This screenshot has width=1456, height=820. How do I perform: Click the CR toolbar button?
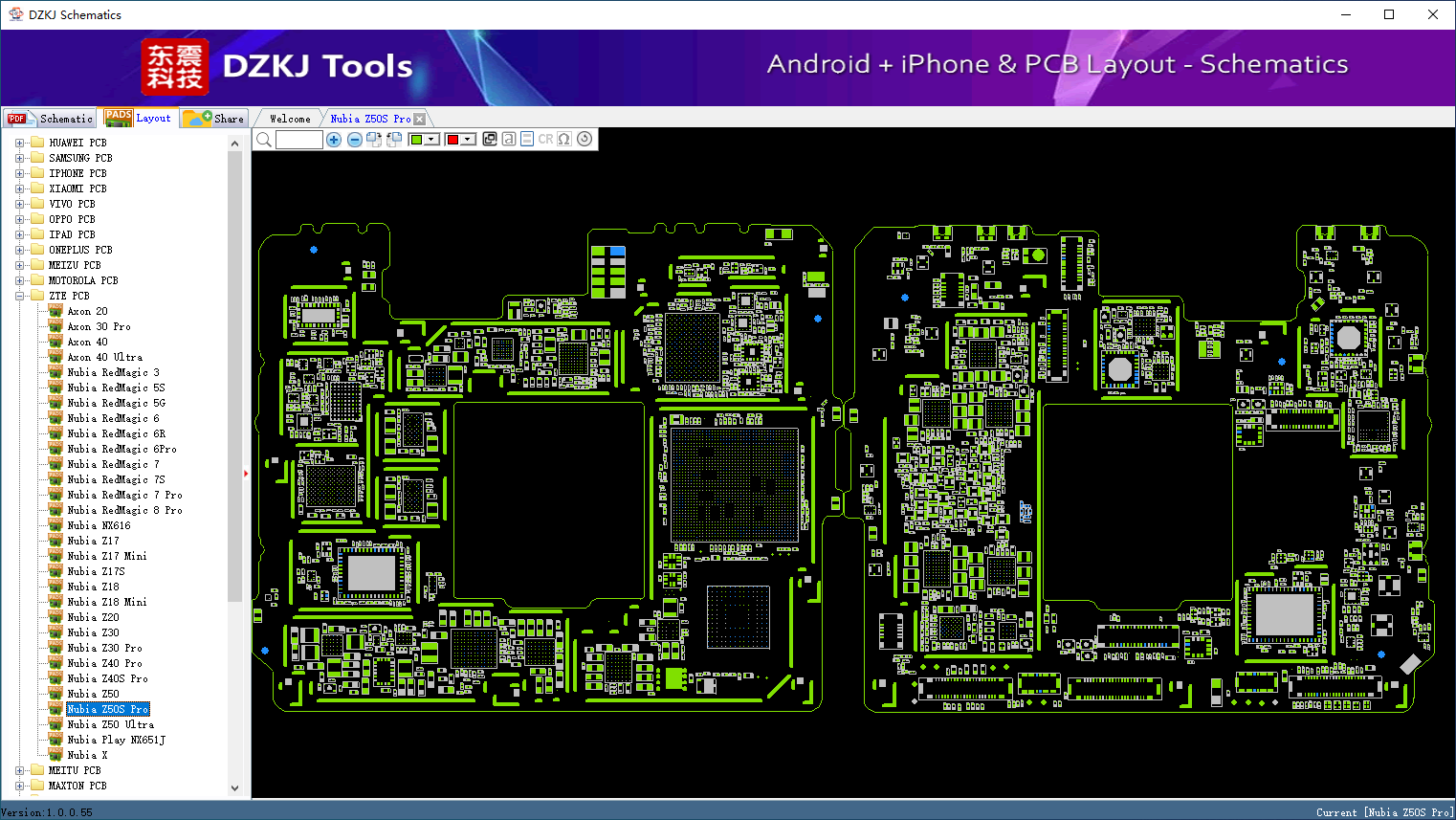pos(545,139)
